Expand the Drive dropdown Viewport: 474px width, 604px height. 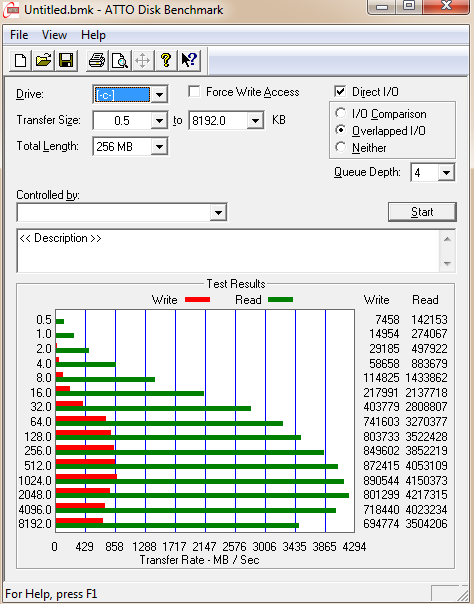tap(159, 94)
